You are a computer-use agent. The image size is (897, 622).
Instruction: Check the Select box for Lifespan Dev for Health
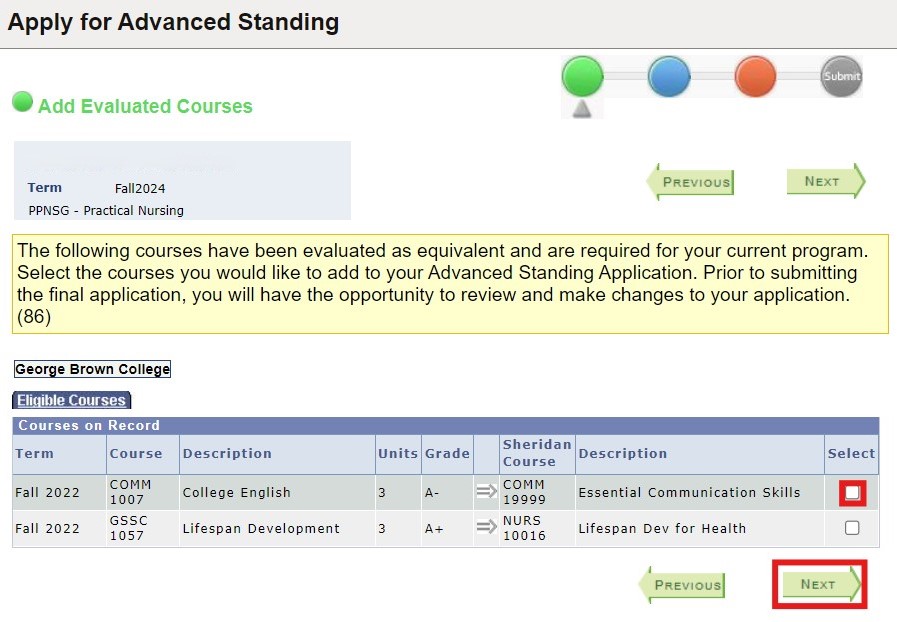pos(852,528)
